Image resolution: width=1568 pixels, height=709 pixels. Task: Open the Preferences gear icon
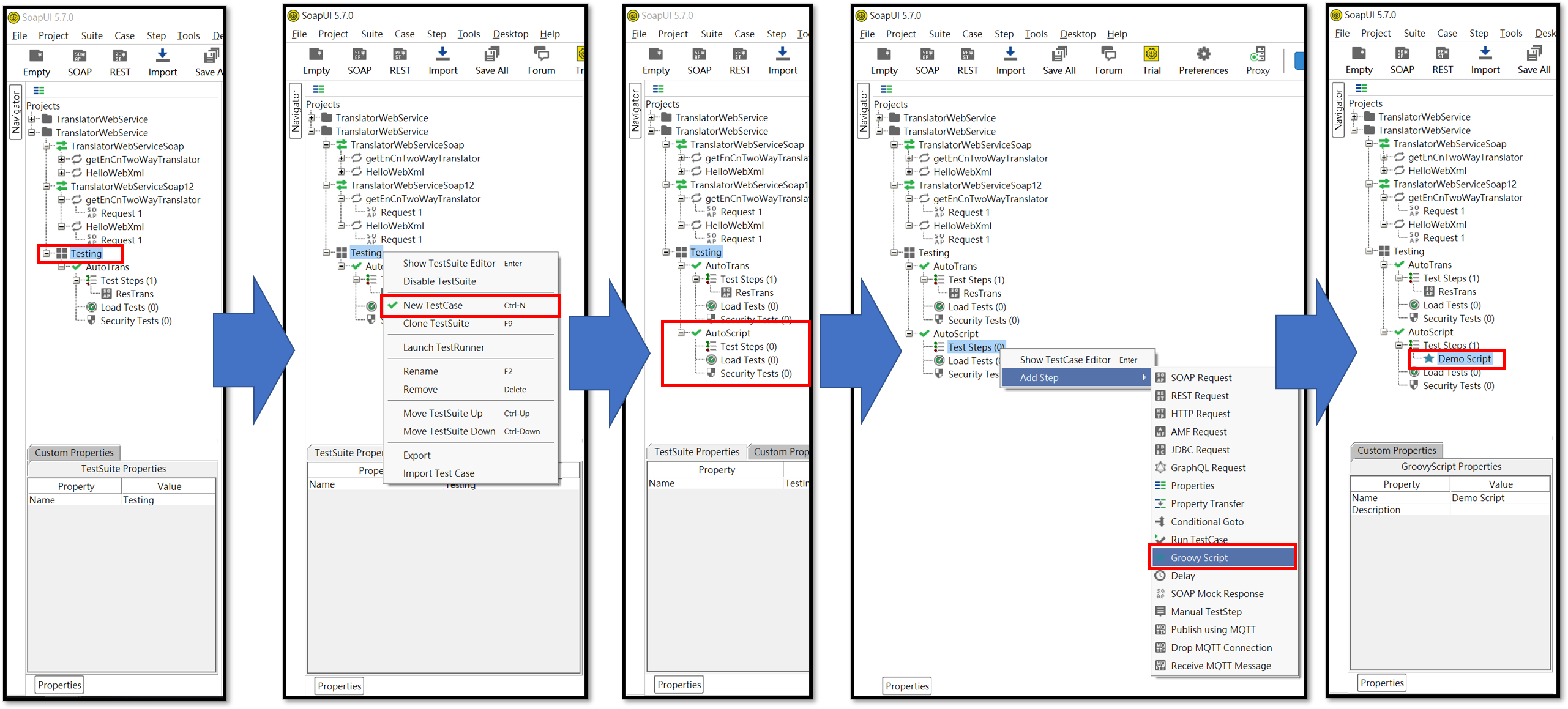pyautogui.click(x=1203, y=54)
